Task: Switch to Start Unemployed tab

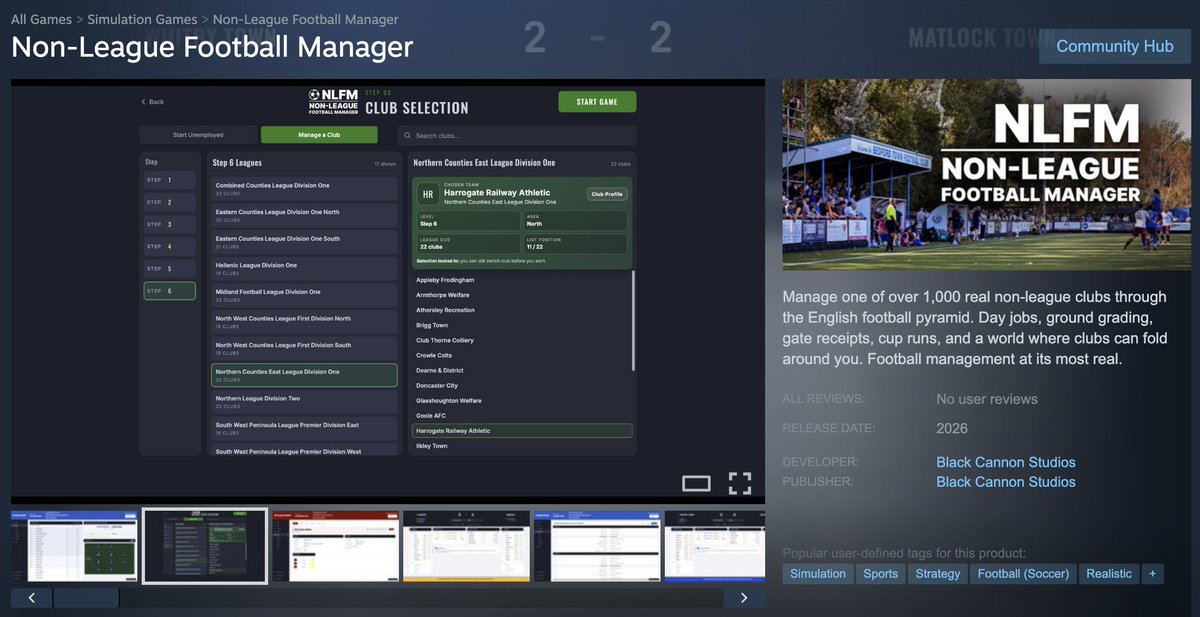Action: click(x=198, y=135)
